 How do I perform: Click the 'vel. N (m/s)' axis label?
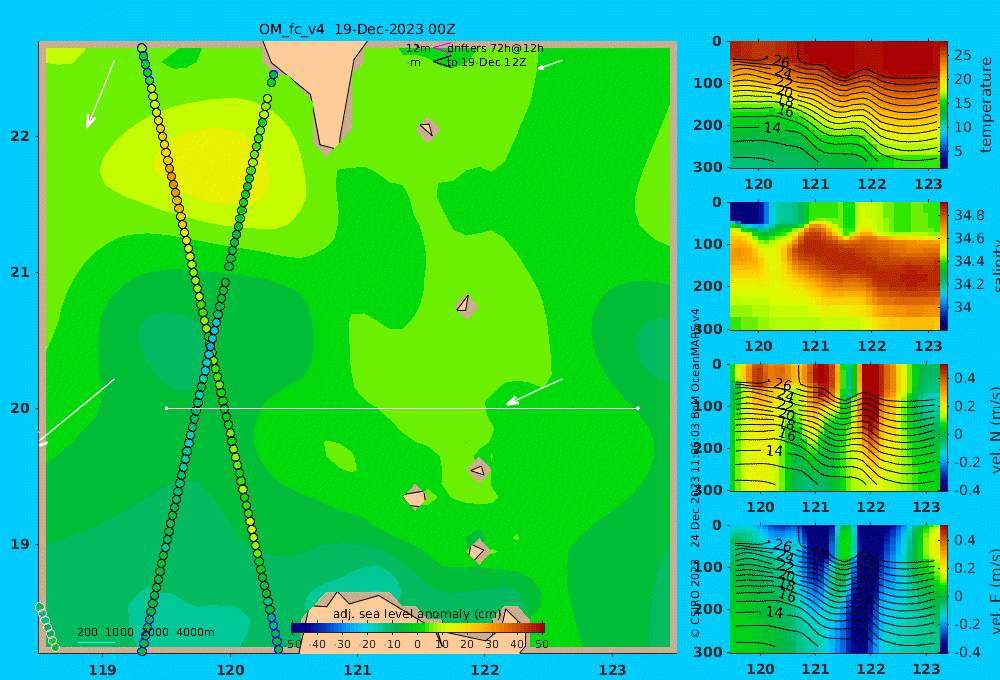[994, 429]
